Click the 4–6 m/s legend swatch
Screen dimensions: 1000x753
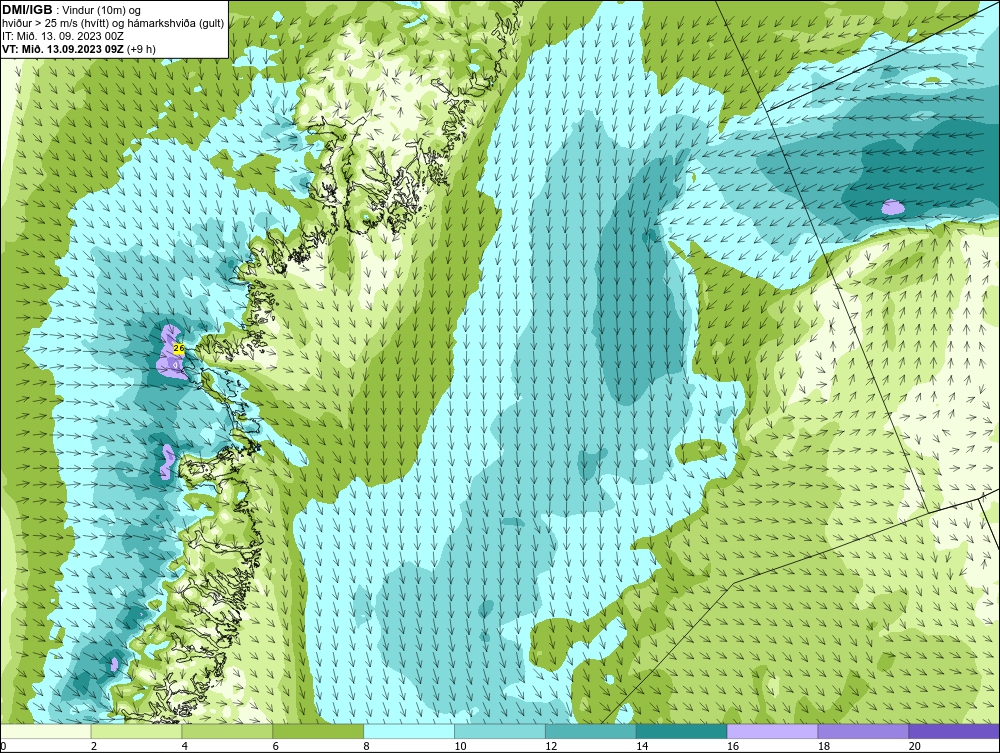click(x=227, y=731)
